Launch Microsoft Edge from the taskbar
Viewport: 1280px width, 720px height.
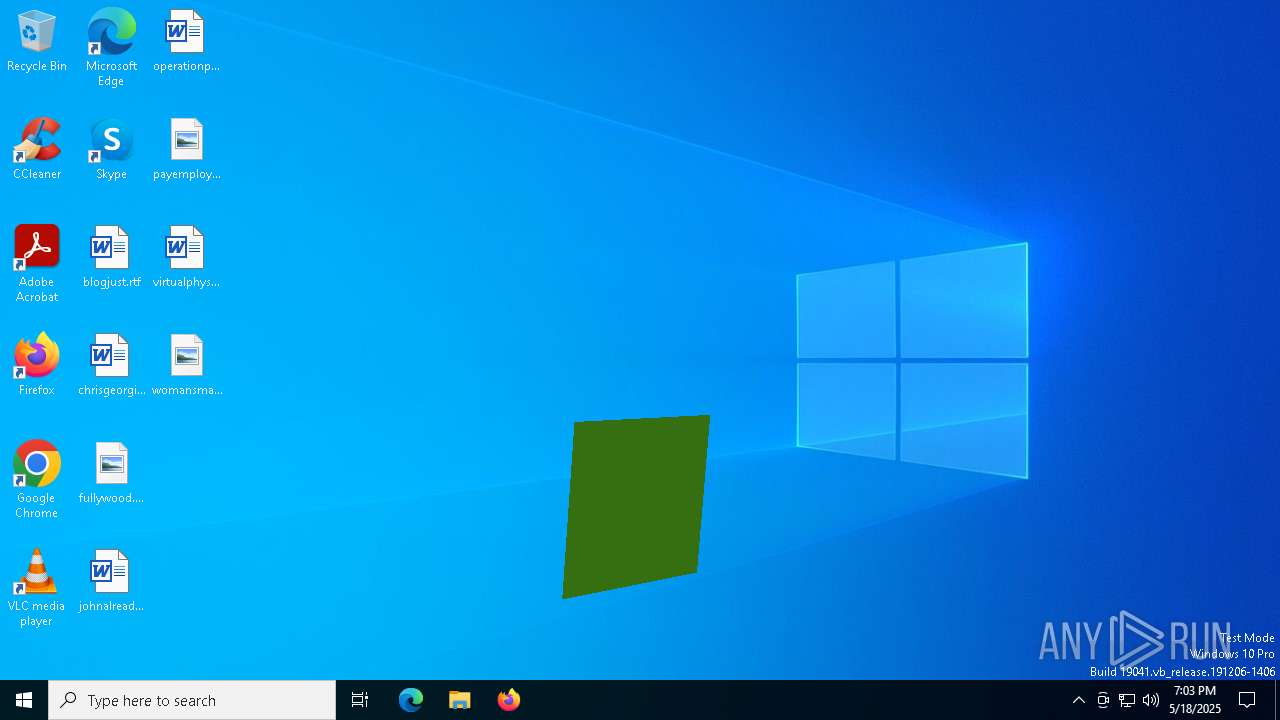point(411,700)
